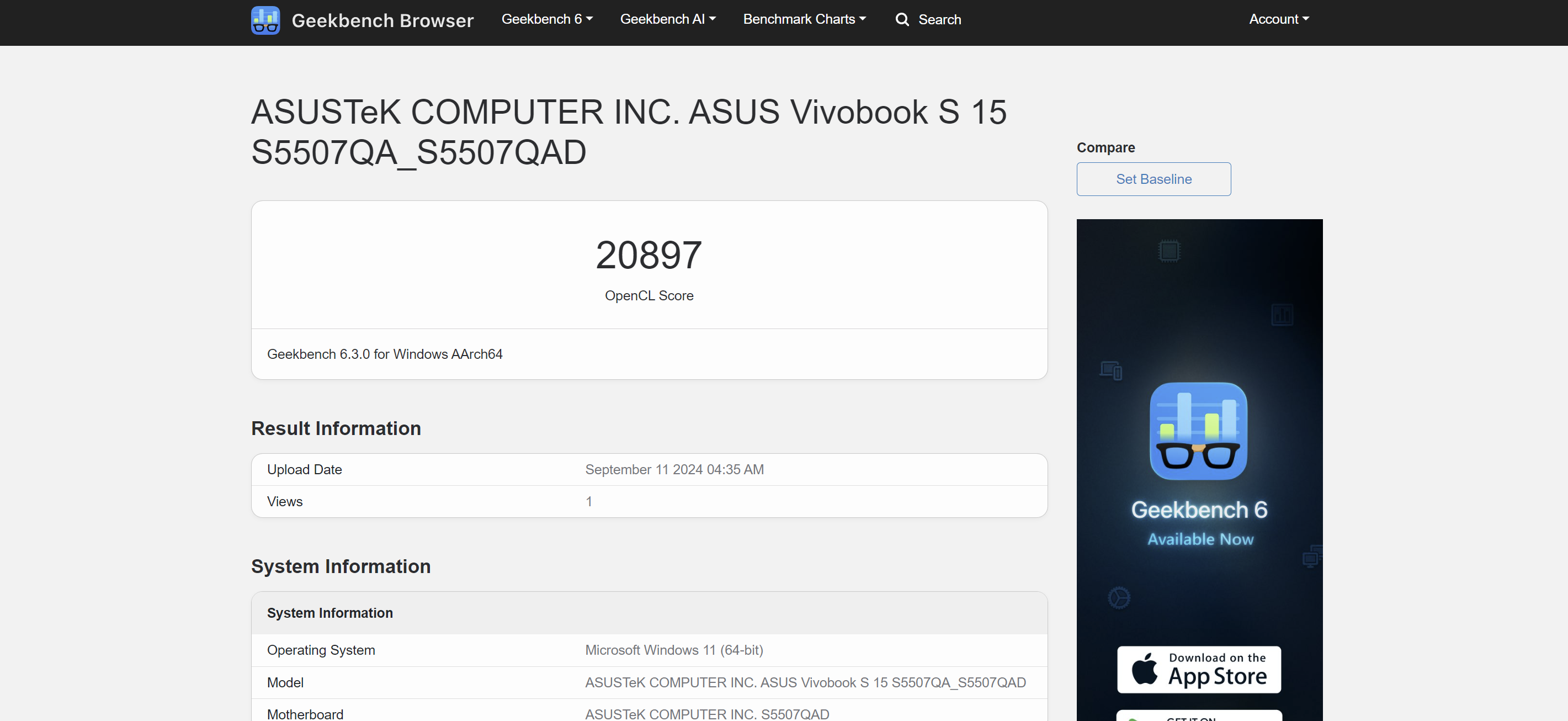Screen dimensions: 1568x721
Task: Click the search magnifier icon
Action: [x=902, y=19]
